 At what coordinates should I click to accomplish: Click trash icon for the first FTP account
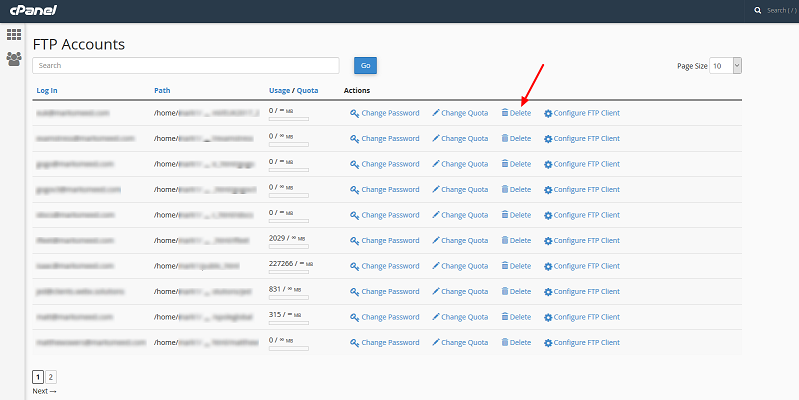[x=505, y=113]
